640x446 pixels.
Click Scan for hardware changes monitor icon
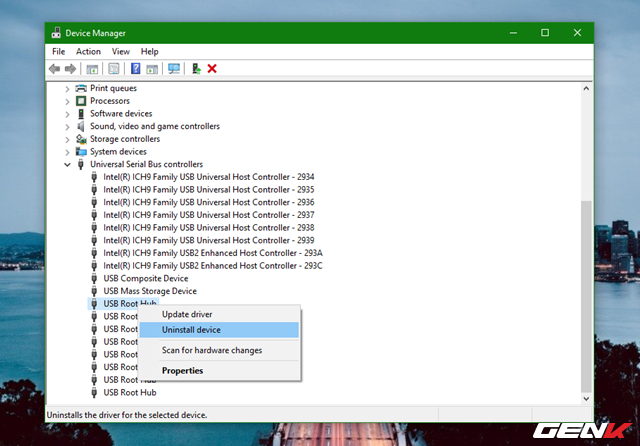pos(174,69)
